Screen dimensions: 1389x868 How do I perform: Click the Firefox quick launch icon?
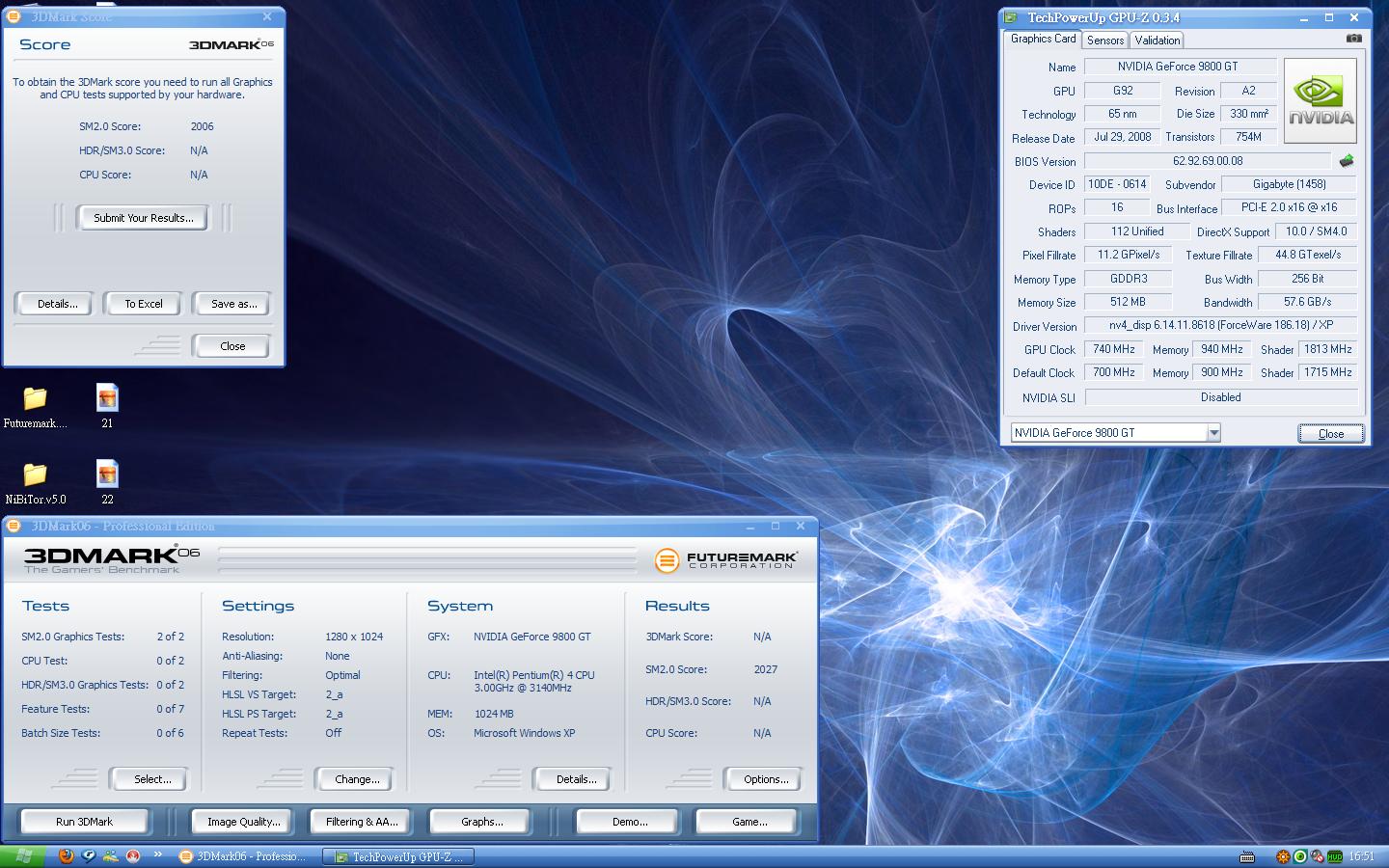click(x=66, y=855)
